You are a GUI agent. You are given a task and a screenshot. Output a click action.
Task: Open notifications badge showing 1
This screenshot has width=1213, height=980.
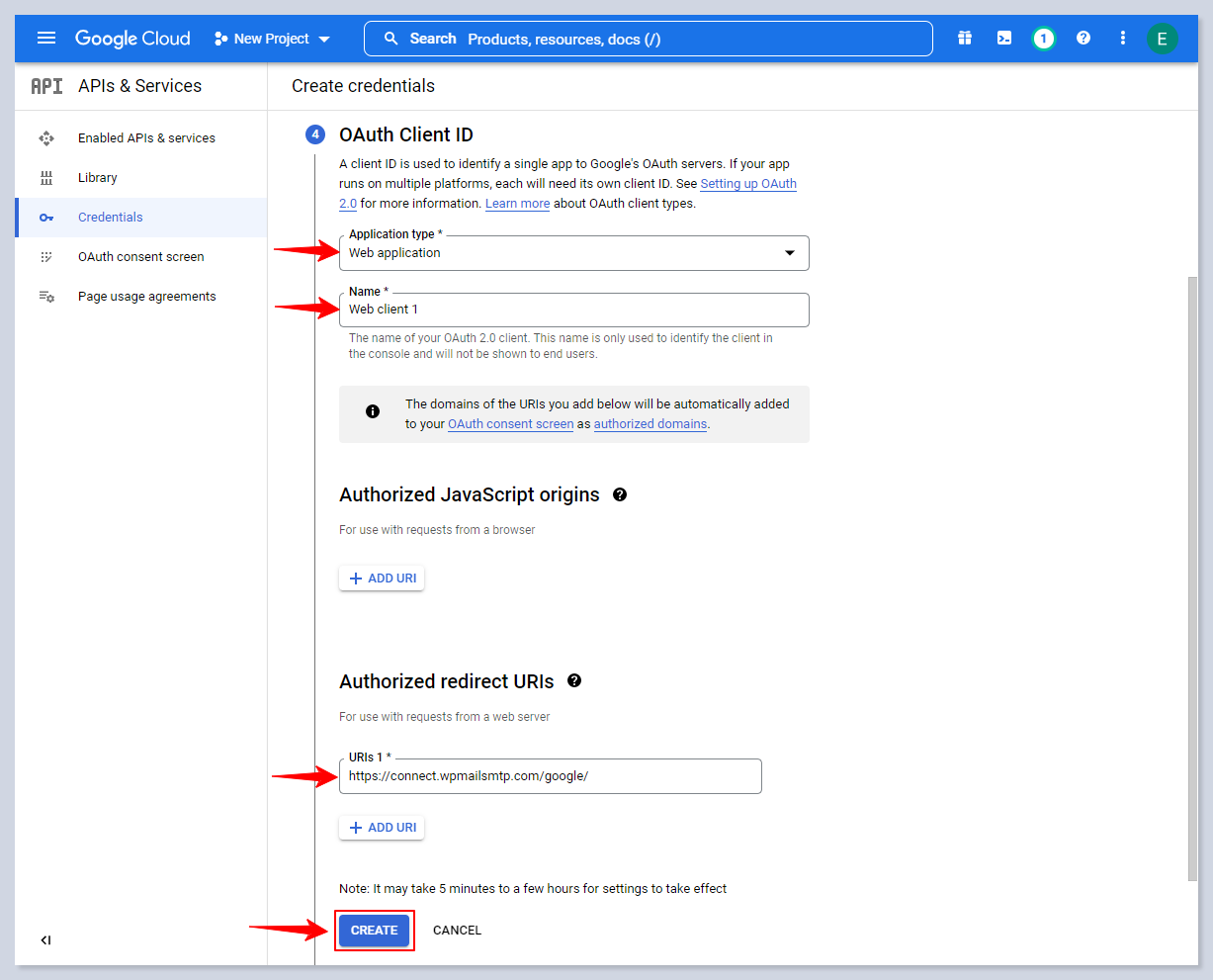(1044, 39)
